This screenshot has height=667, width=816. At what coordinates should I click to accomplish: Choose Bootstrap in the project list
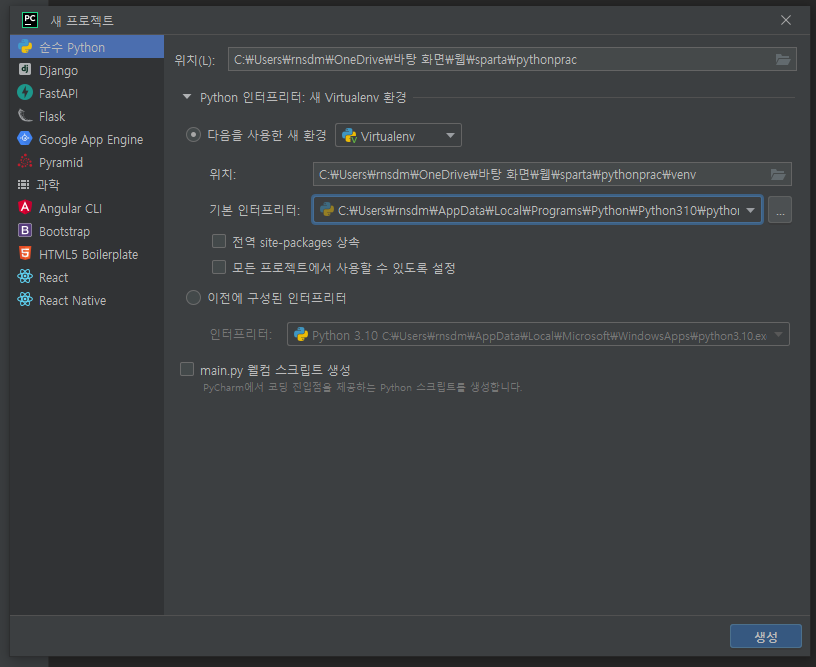click(87, 231)
